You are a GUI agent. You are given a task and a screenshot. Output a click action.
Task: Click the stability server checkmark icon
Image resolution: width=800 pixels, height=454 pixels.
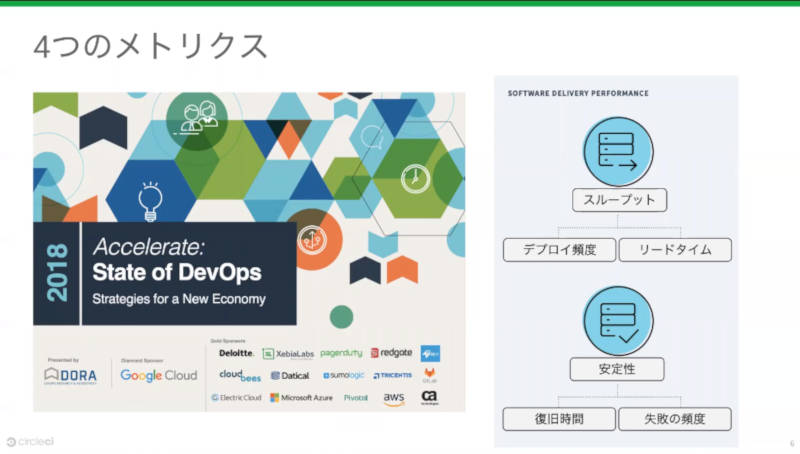click(618, 321)
